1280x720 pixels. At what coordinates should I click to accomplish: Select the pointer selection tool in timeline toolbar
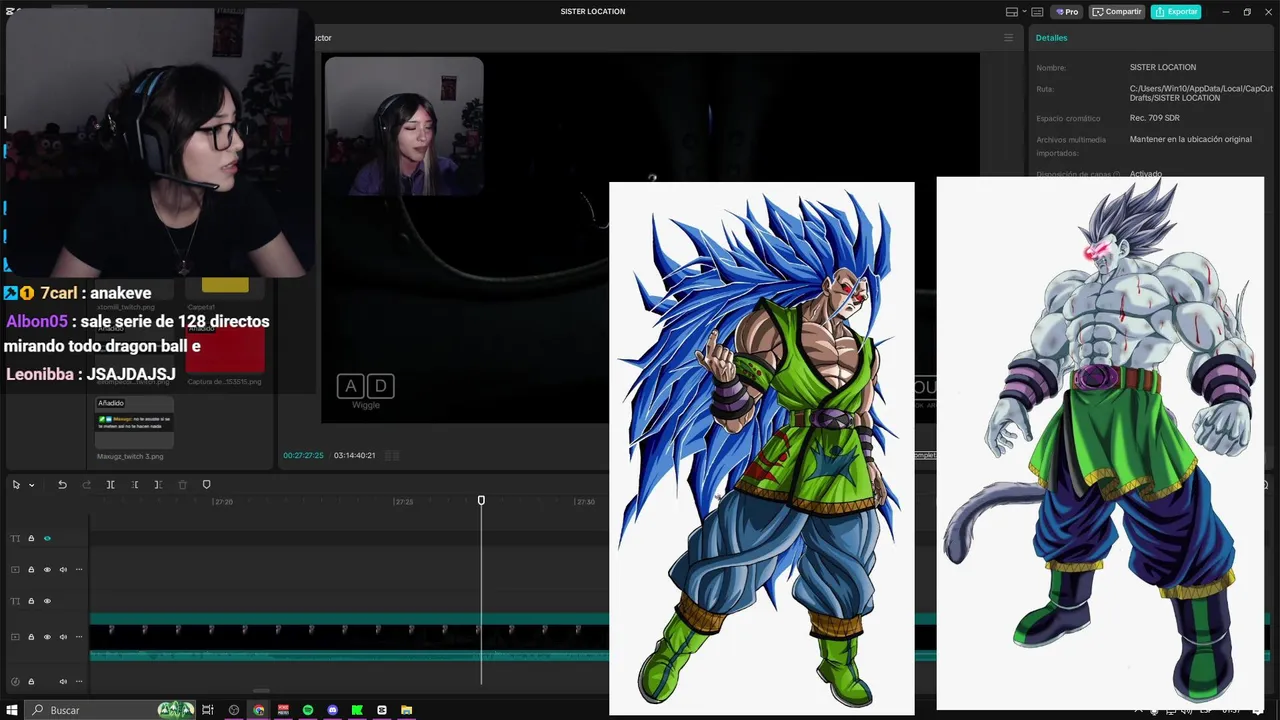[x=16, y=485]
